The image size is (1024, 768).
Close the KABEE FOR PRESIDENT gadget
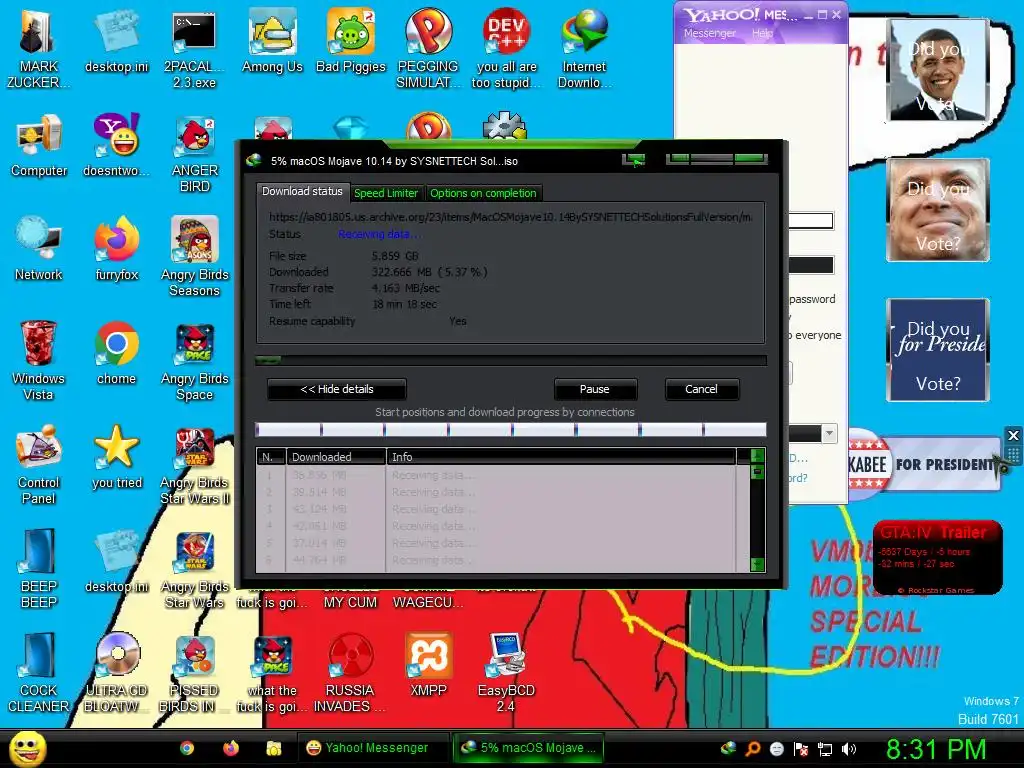1013,435
